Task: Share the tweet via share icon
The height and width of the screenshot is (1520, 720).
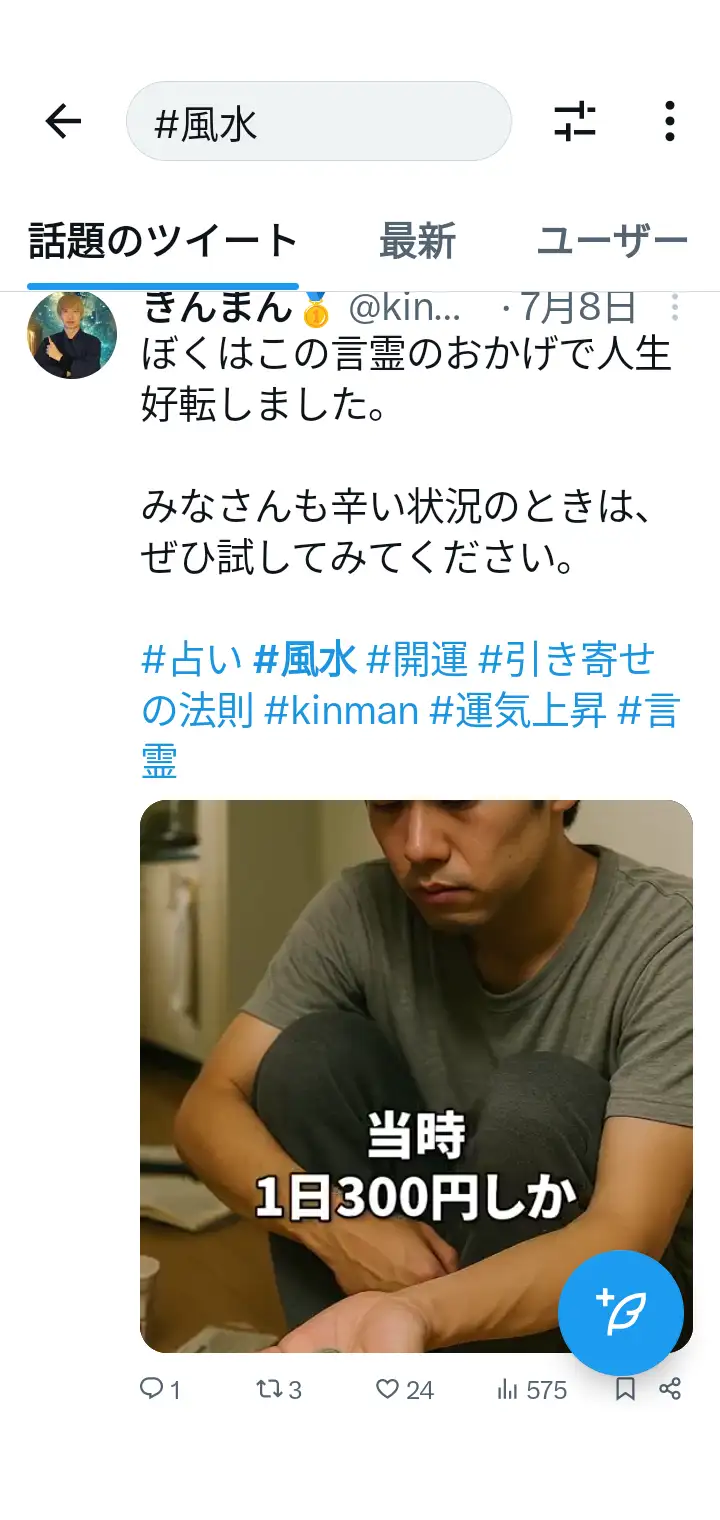Action: coord(671,1389)
